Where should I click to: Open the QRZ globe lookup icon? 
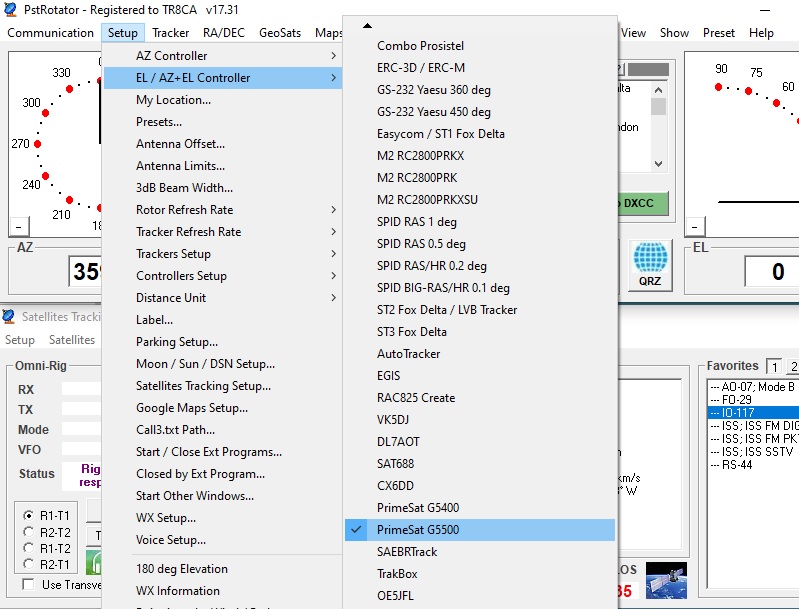pyautogui.click(x=650, y=266)
